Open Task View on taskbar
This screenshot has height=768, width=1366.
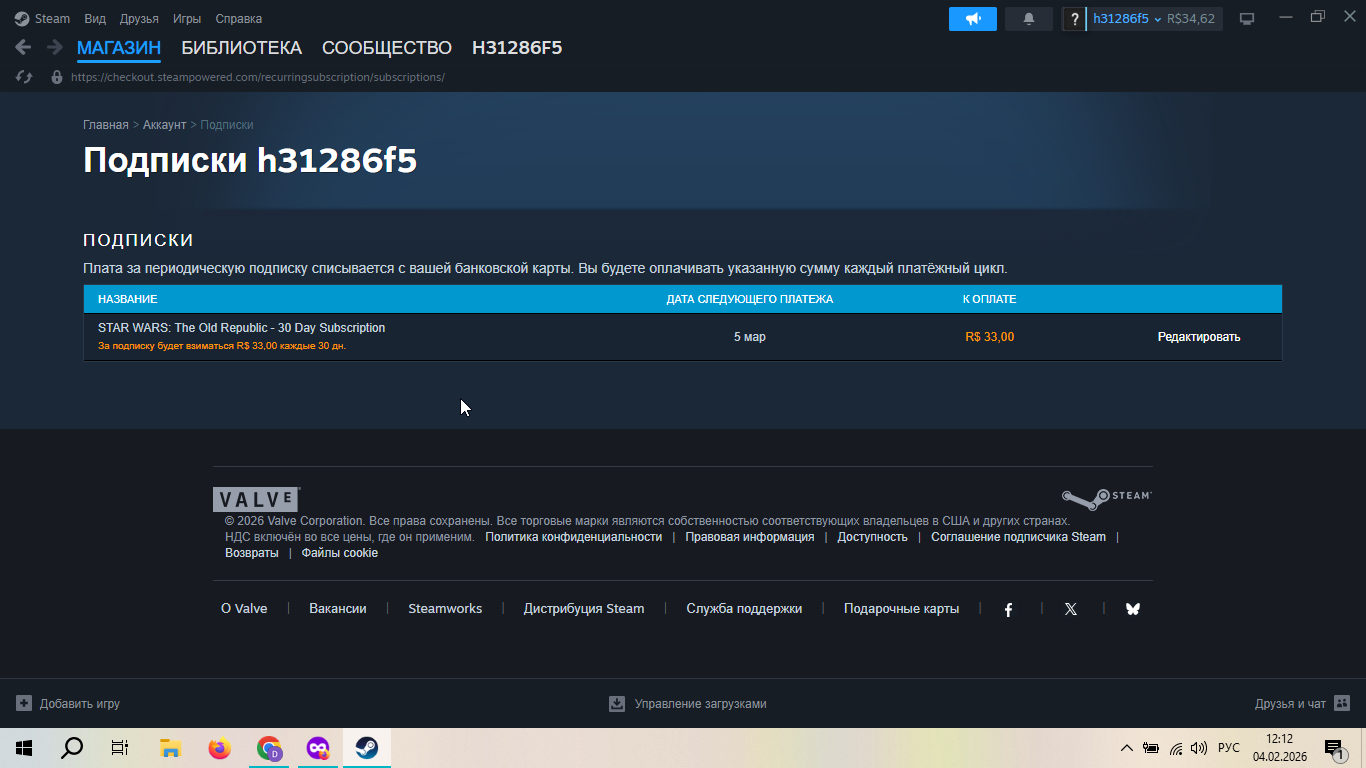120,748
